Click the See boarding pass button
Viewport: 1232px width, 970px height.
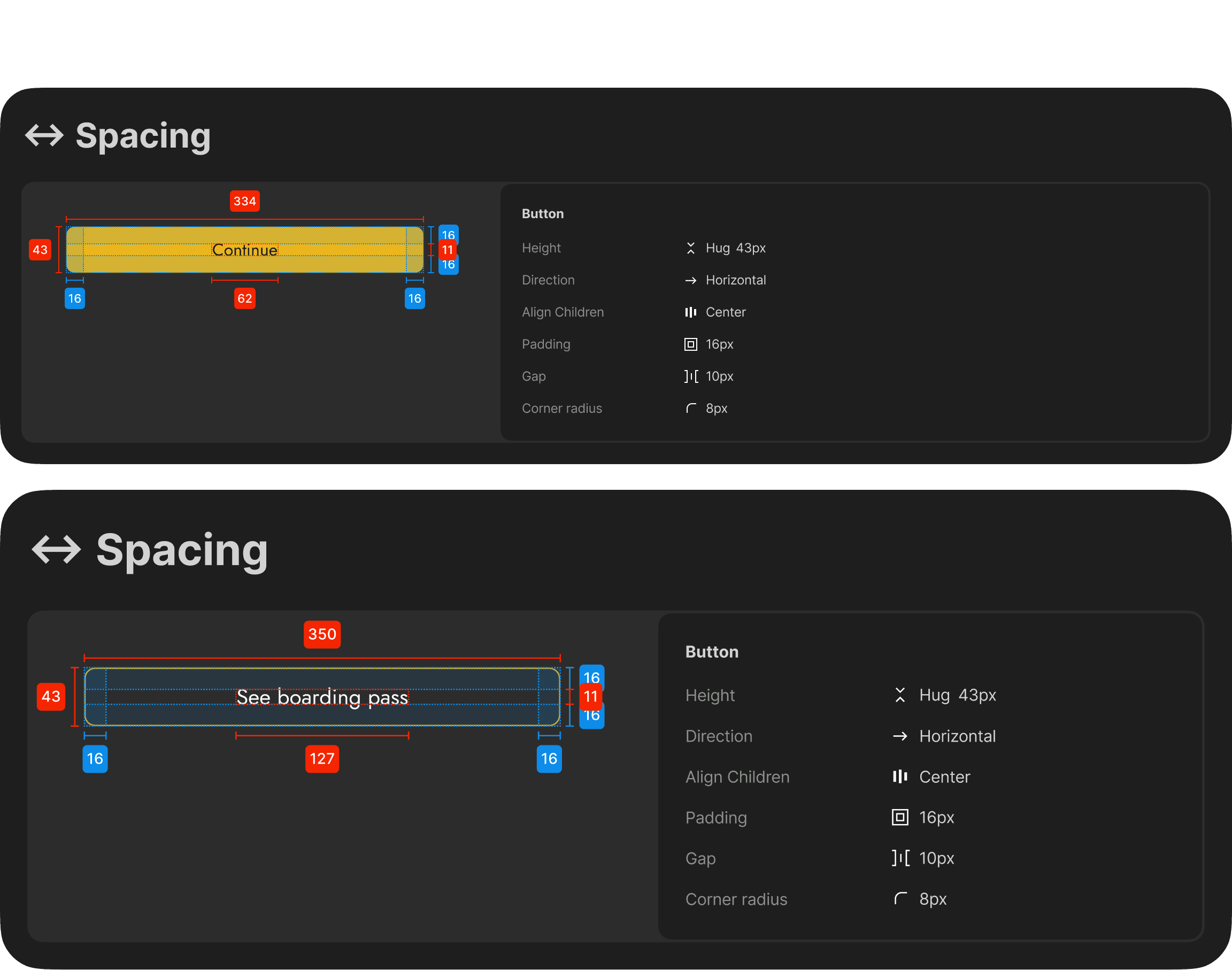click(x=322, y=697)
